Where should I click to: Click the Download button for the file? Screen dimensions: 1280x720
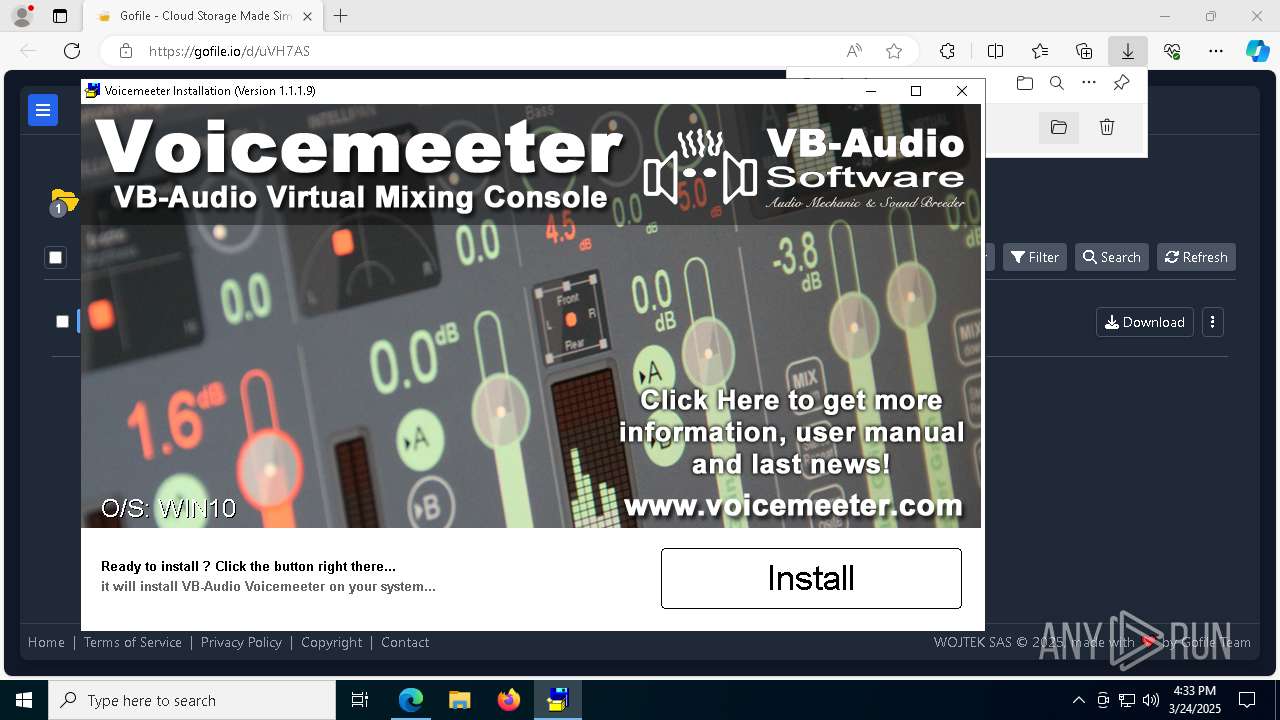(x=1145, y=322)
